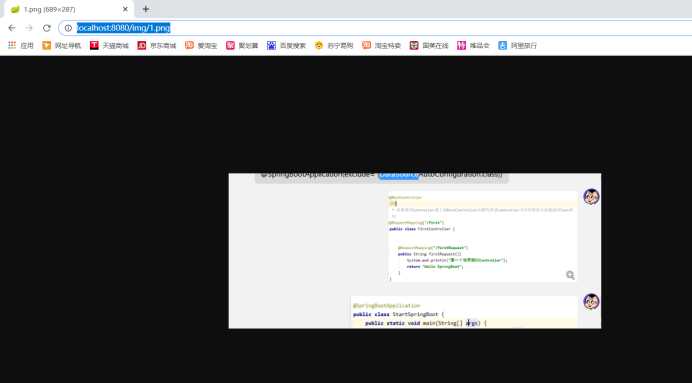Open a new browser tab
Image resolution: width=692 pixels, height=383 pixels.
[146, 9]
